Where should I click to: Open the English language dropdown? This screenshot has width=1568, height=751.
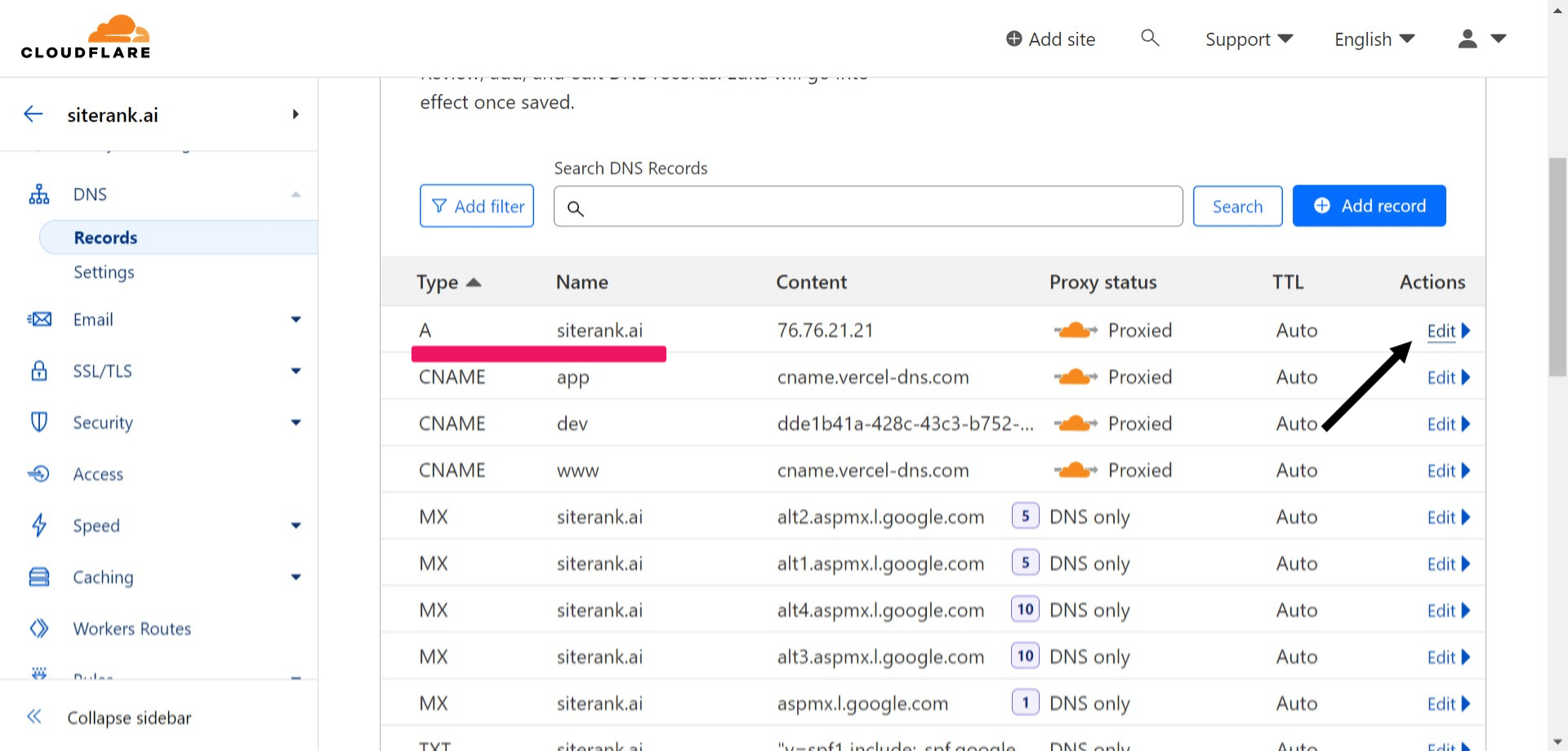click(x=1374, y=38)
